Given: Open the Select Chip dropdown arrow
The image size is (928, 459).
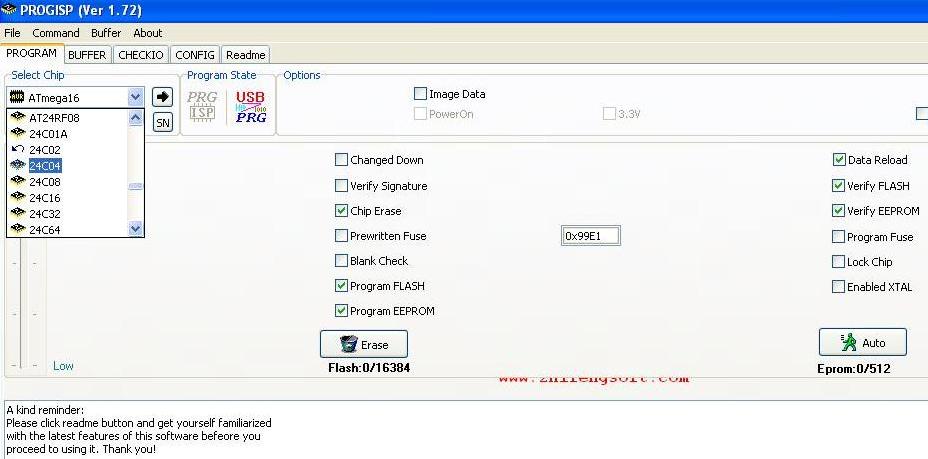Looking at the screenshot, I should pos(136,97).
